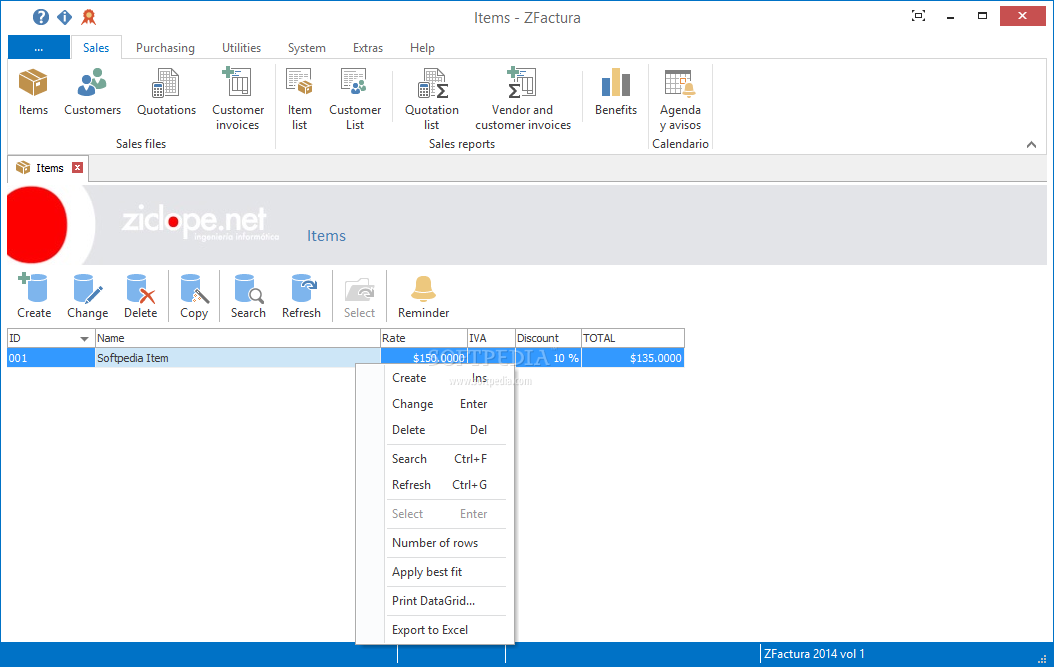Click the $135.0000 total cell
This screenshot has width=1054, height=667.
[x=633, y=358]
